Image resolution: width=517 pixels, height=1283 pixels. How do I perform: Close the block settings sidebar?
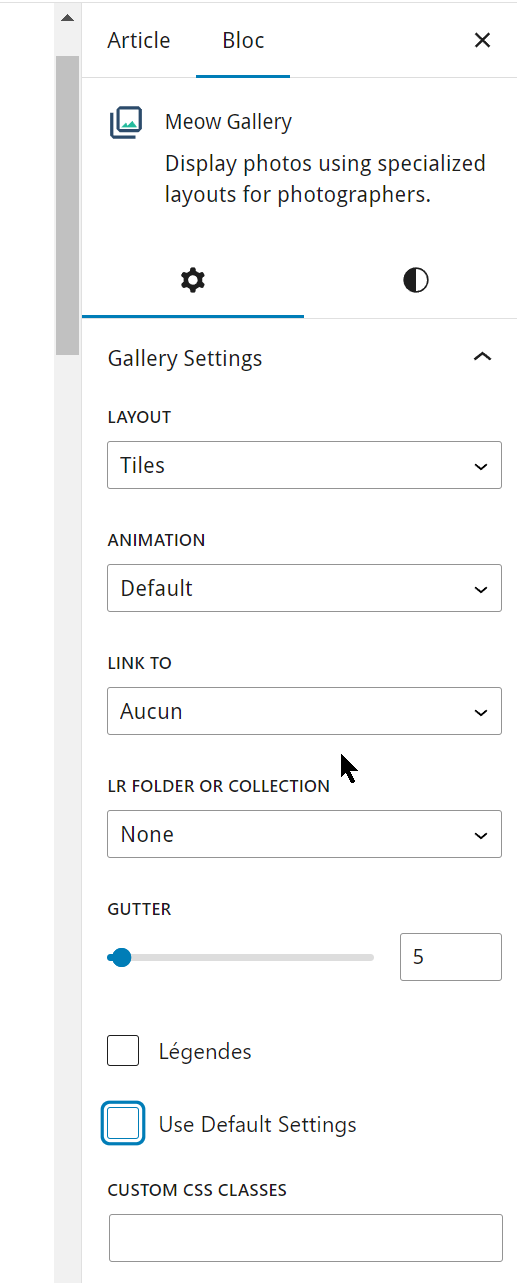(x=482, y=40)
